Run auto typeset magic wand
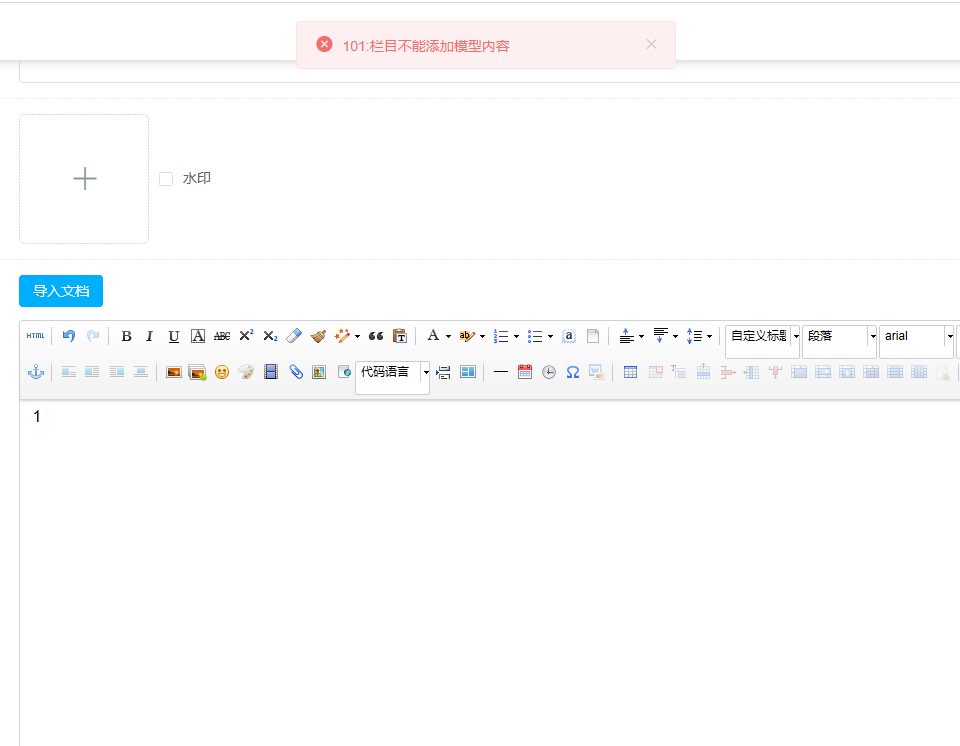The height and width of the screenshot is (746, 960). pyautogui.click(x=342, y=336)
